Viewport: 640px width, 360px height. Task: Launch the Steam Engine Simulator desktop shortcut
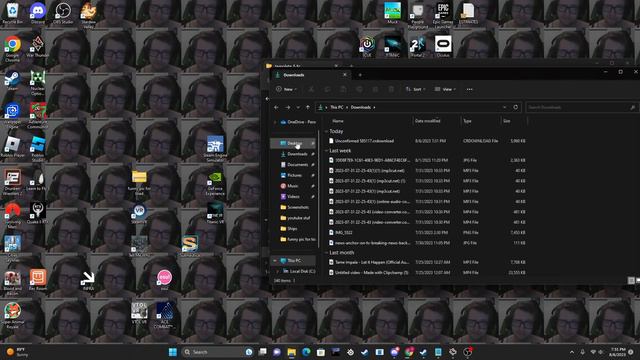215,149
